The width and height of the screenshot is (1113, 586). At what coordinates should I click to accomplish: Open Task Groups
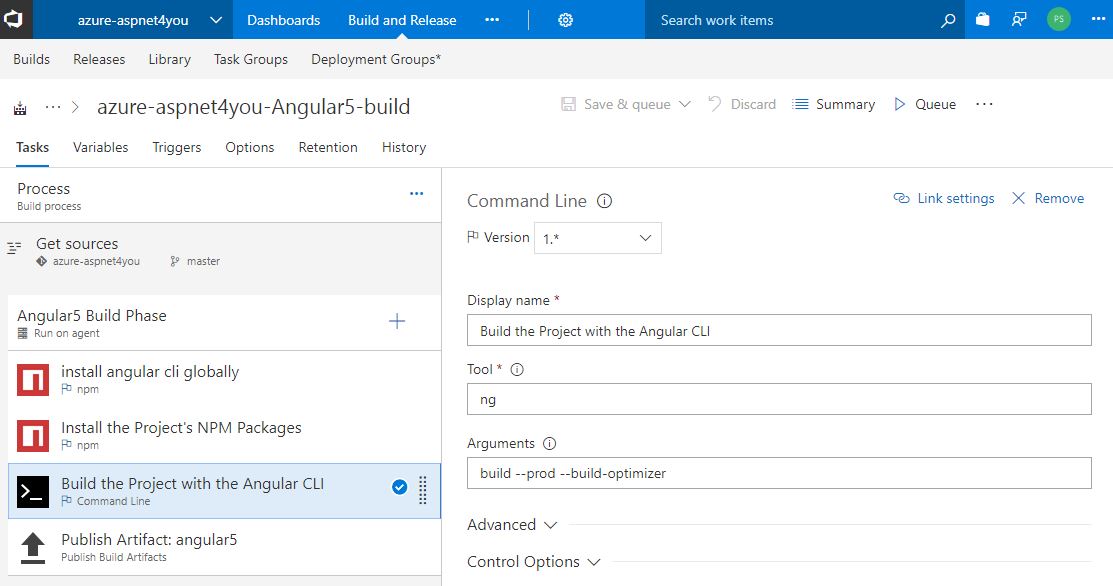pos(251,60)
